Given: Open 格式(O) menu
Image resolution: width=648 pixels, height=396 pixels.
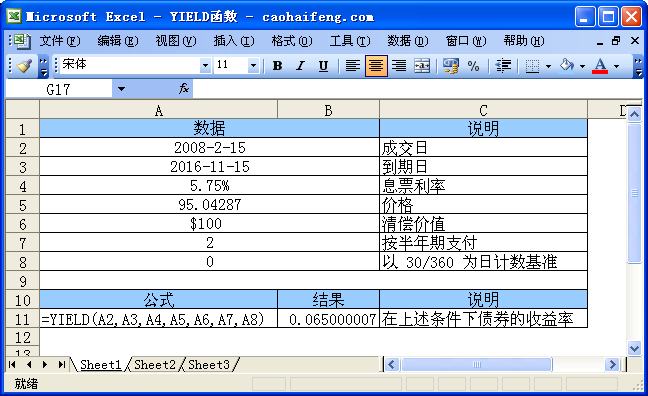Looking at the screenshot, I should (292, 41).
